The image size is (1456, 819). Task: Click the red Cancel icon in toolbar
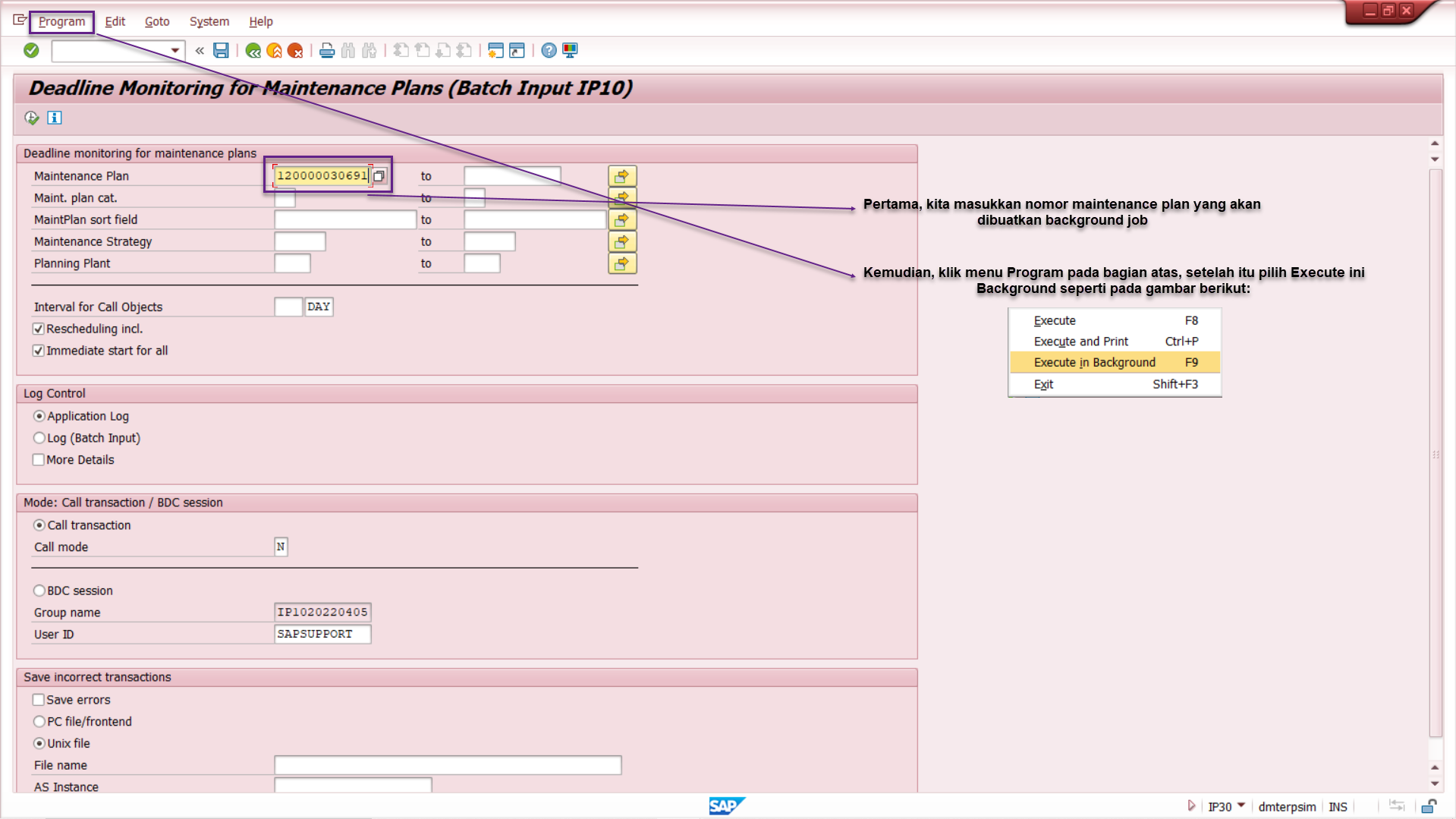click(x=295, y=51)
